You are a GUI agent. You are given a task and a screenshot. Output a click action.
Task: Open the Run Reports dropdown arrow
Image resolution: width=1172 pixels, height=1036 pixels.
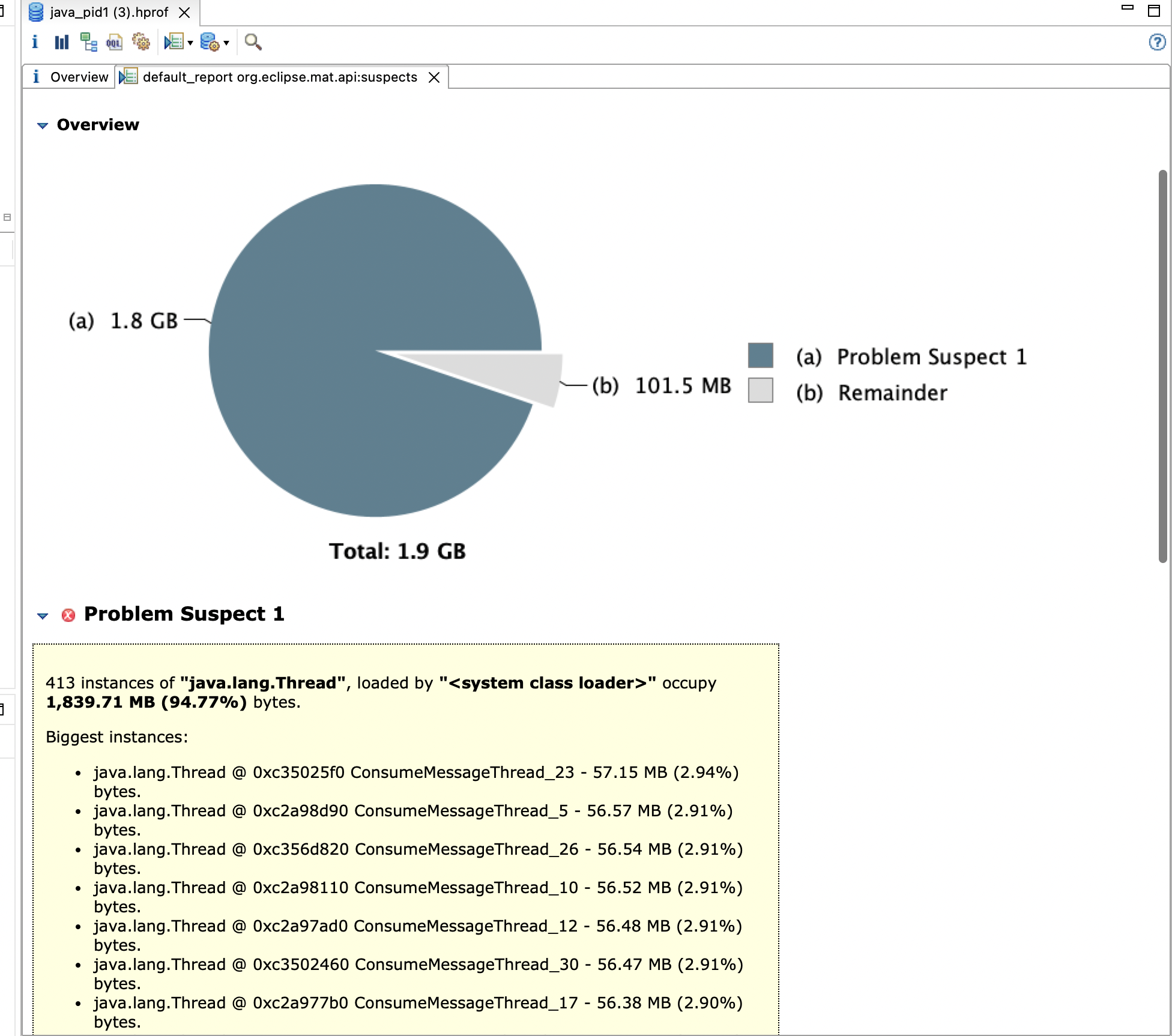click(x=190, y=43)
